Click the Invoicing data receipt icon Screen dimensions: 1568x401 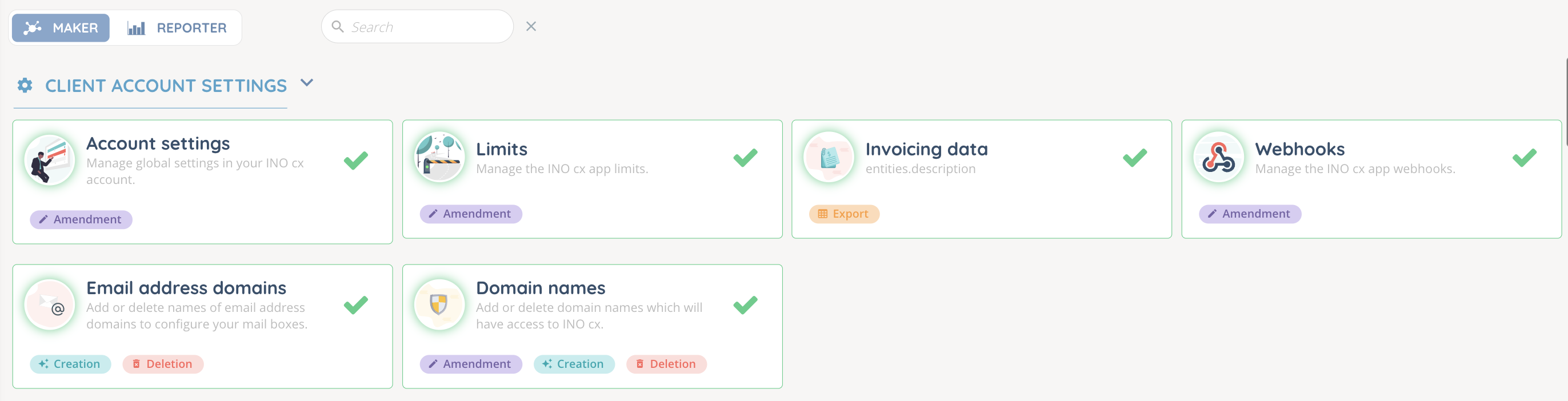pos(829,157)
